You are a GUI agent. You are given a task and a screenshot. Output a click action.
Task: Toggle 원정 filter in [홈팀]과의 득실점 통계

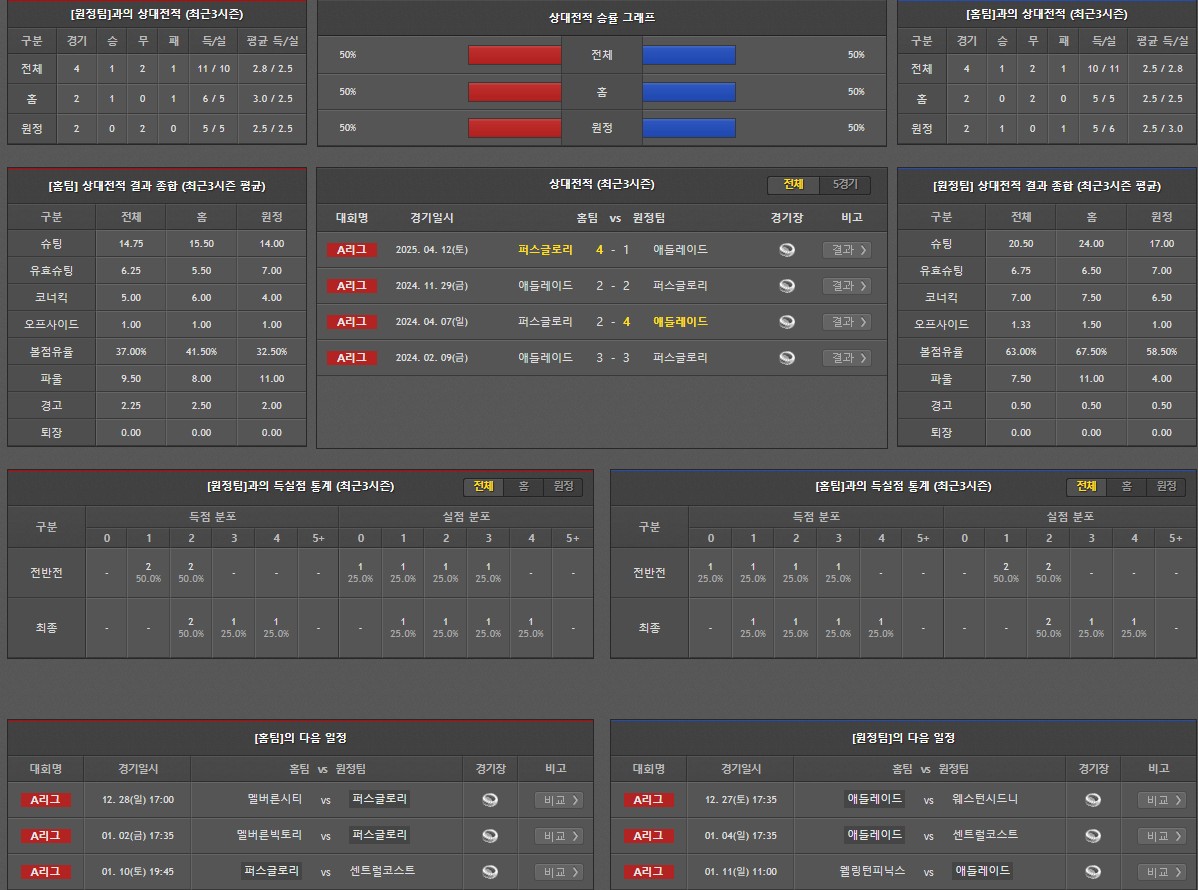[1166, 487]
